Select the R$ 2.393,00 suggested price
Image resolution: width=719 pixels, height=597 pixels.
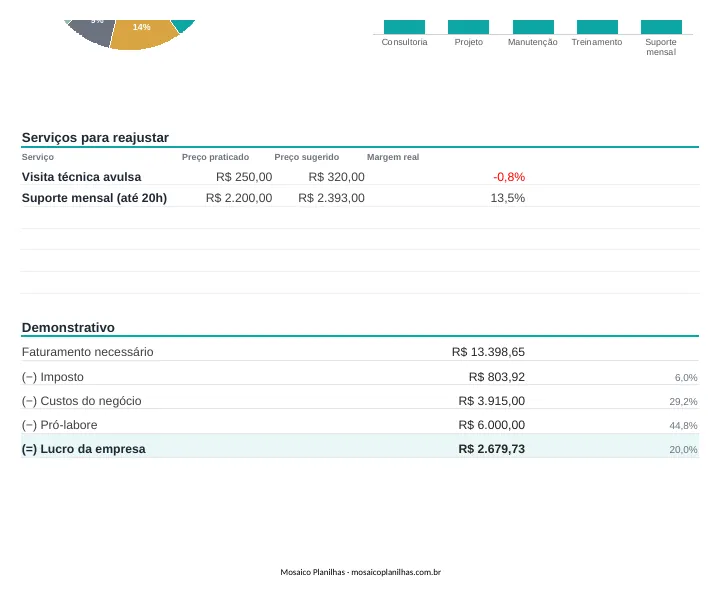332,198
